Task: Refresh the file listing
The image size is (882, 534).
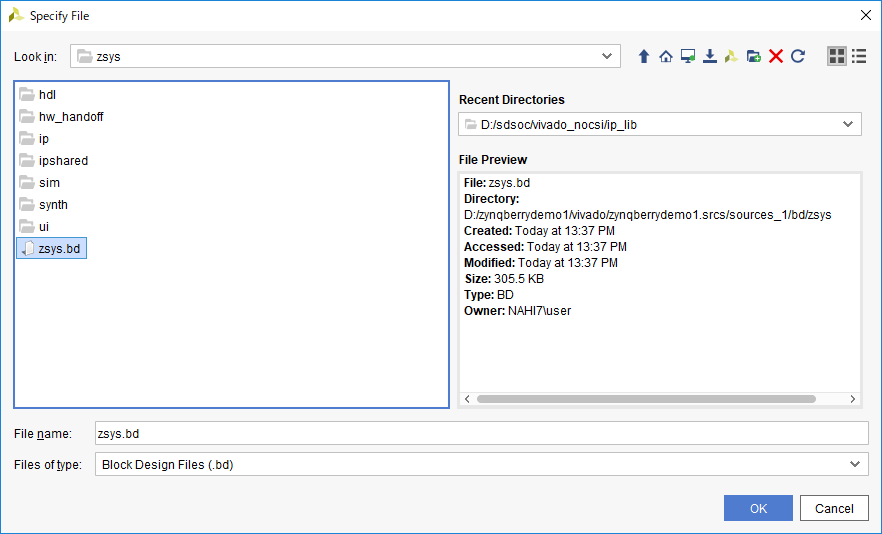Action: 798,57
